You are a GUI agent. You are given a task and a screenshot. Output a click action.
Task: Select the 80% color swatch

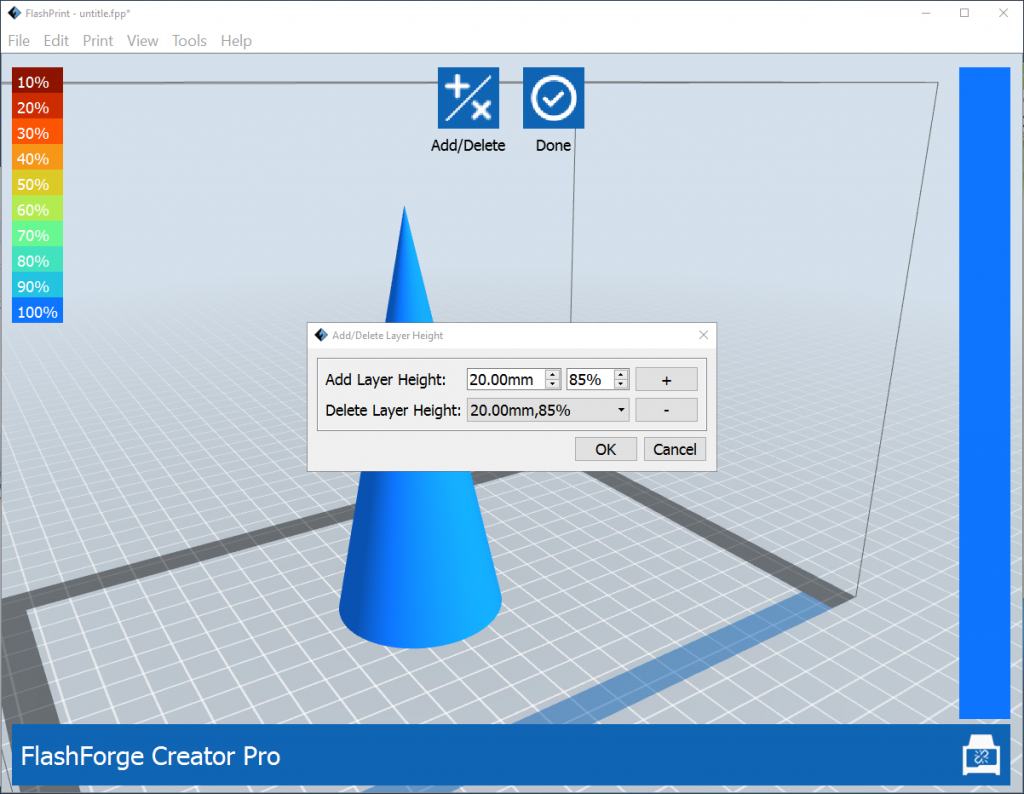pyautogui.click(x=37, y=260)
